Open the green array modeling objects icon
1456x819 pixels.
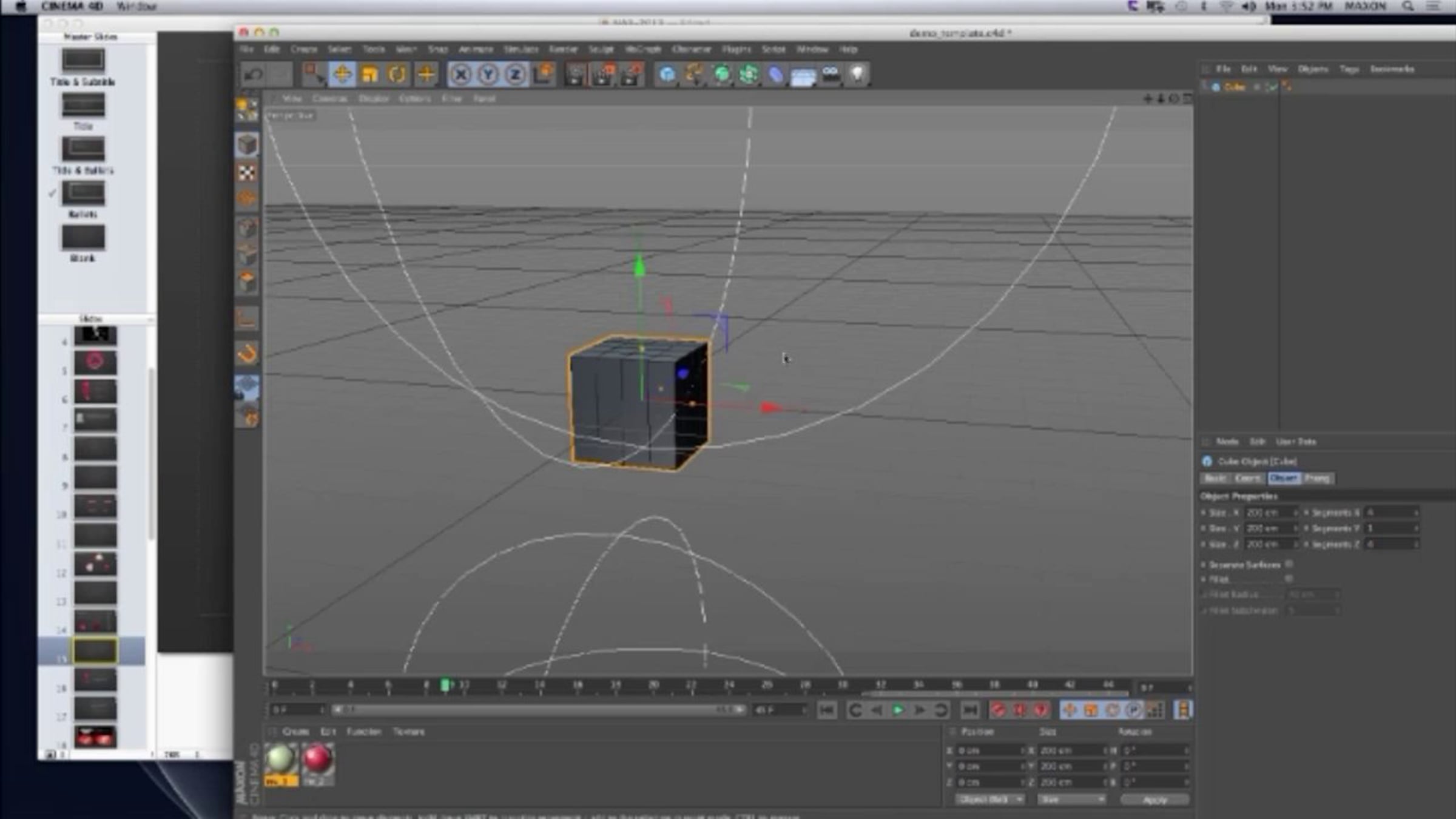(749, 75)
